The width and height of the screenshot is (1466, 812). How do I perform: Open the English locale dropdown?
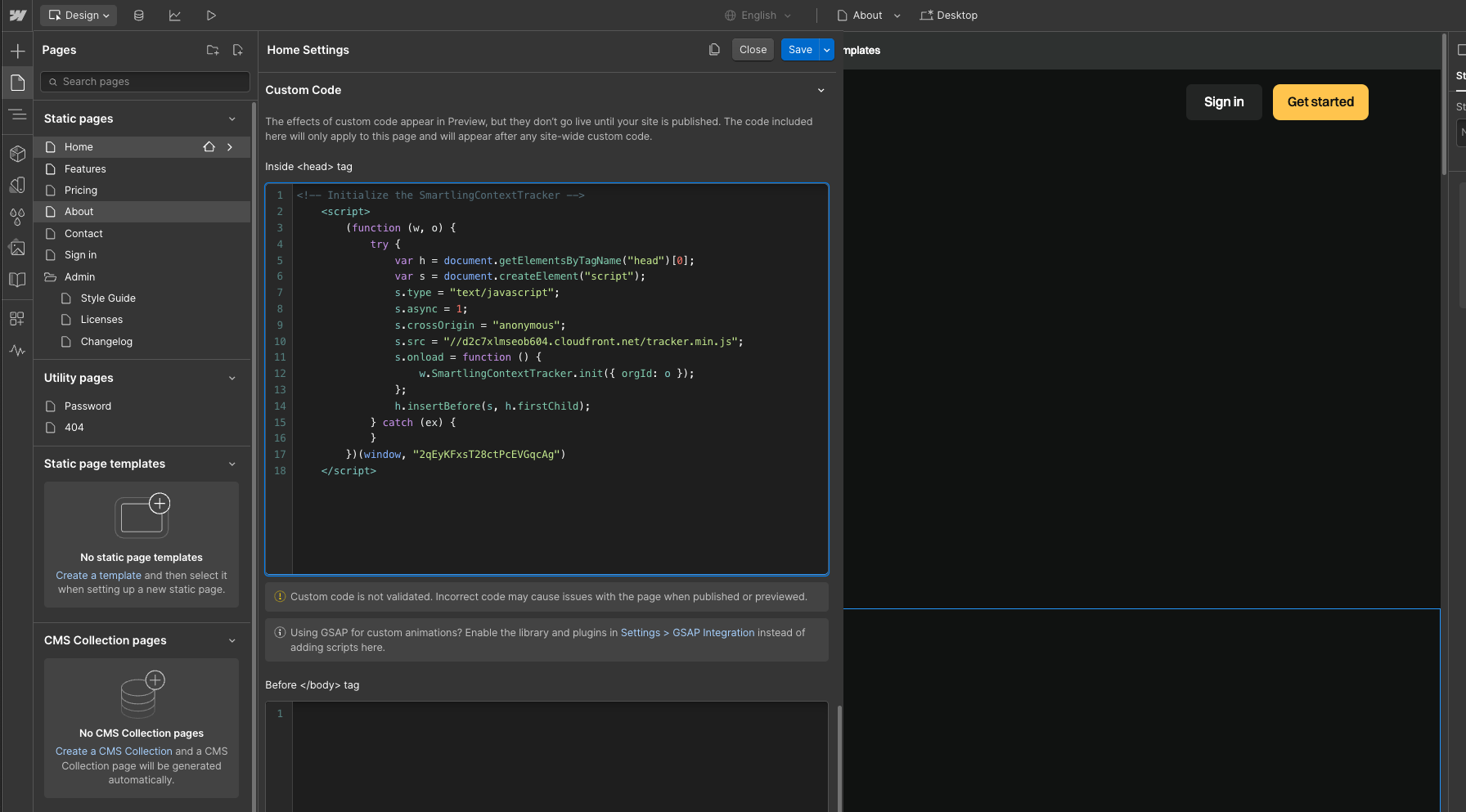tap(758, 16)
